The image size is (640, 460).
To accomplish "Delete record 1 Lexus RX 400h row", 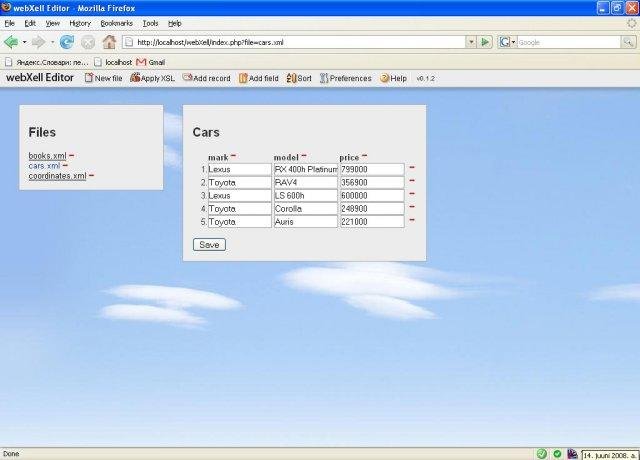I will [x=412, y=167].
